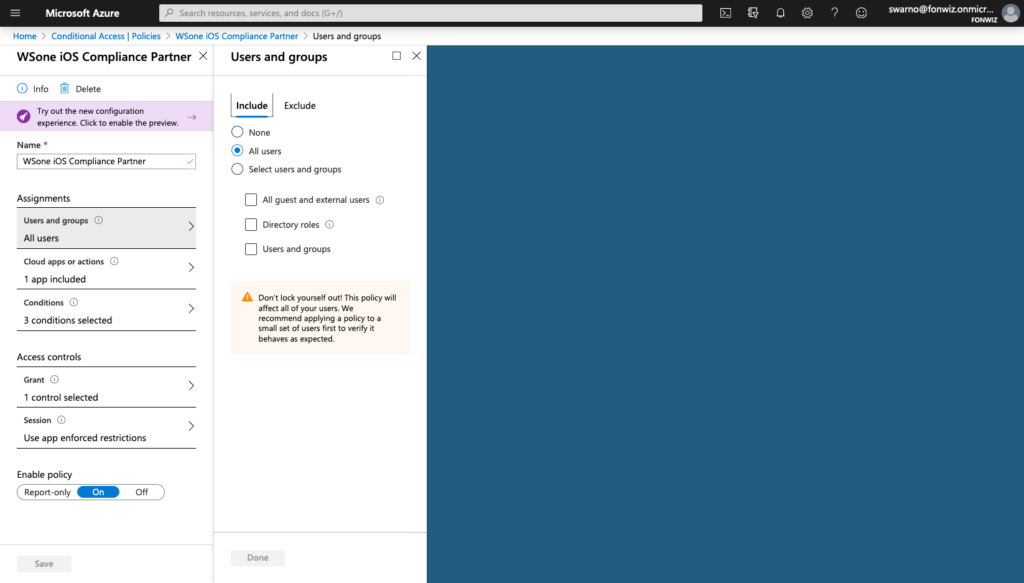Screen dimensions: 1024x583
Task: Click the '1 control selected' text
Action: (61, 397)
